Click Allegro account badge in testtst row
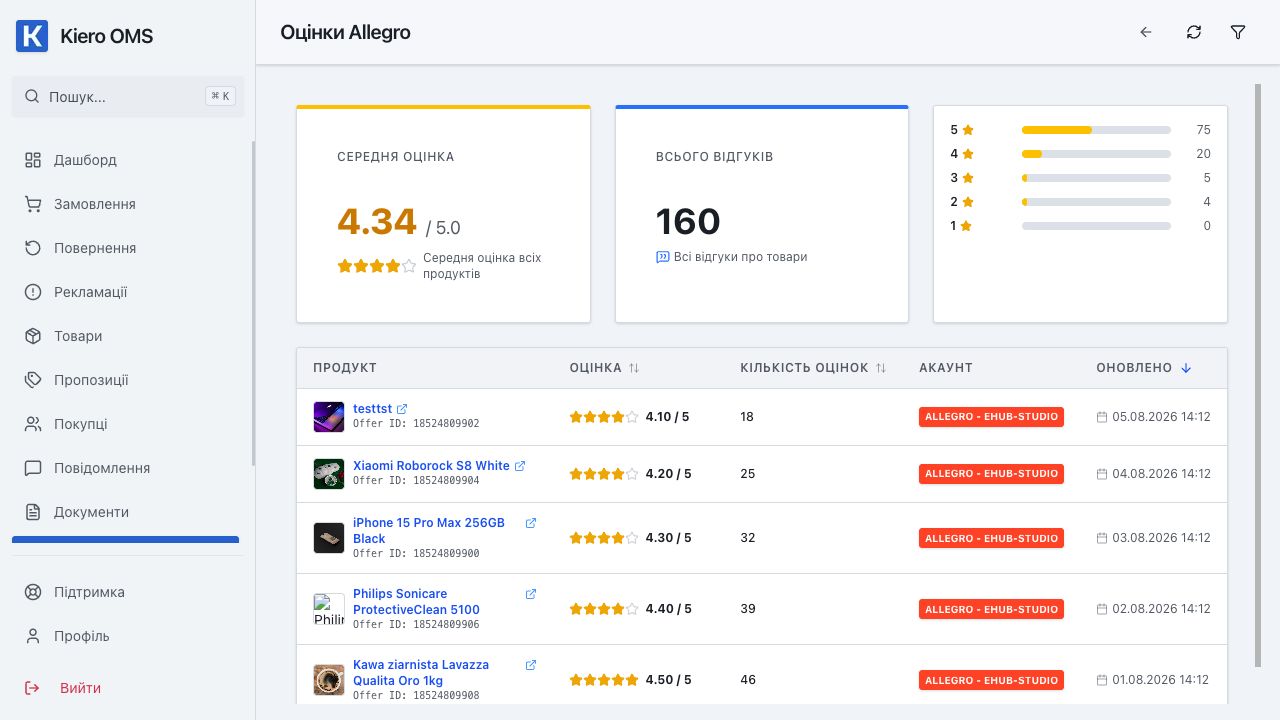Screen dimensions: 1280x720 click(991, 417)
